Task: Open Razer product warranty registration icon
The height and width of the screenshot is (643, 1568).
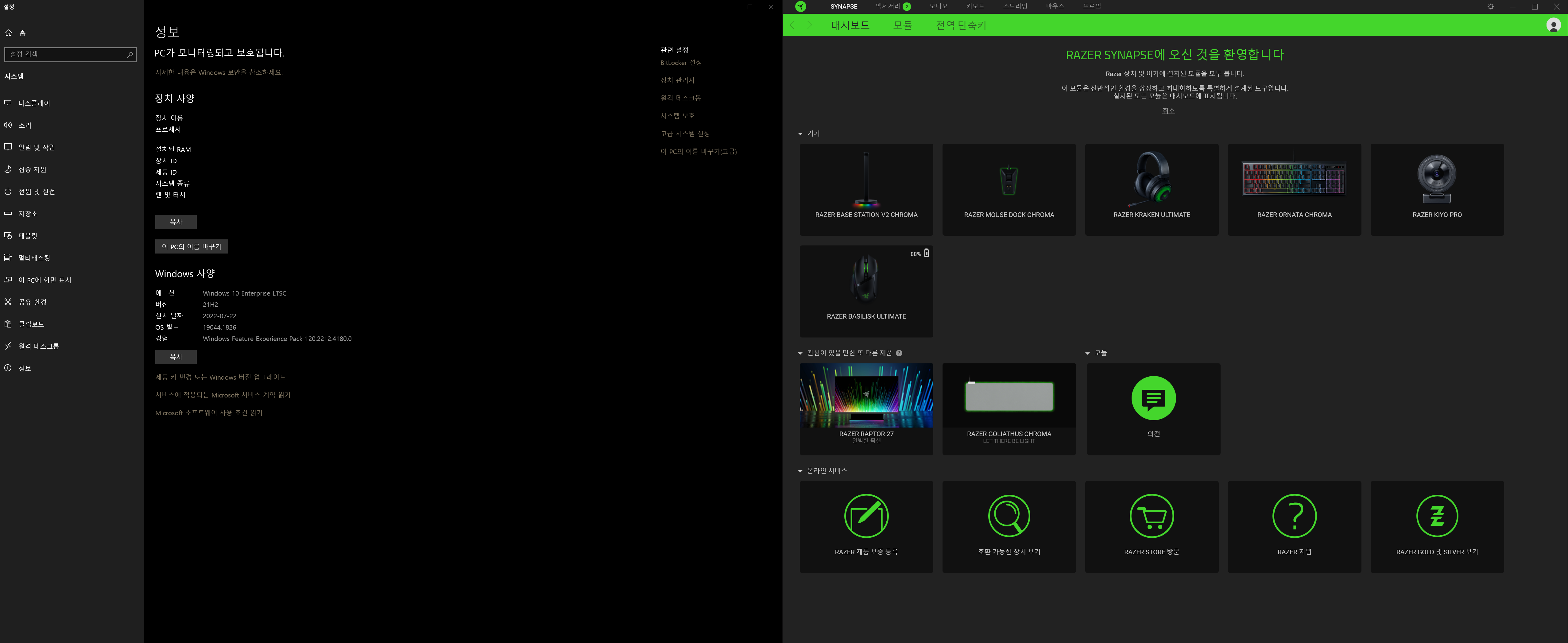Action: [x=866, y=516]
